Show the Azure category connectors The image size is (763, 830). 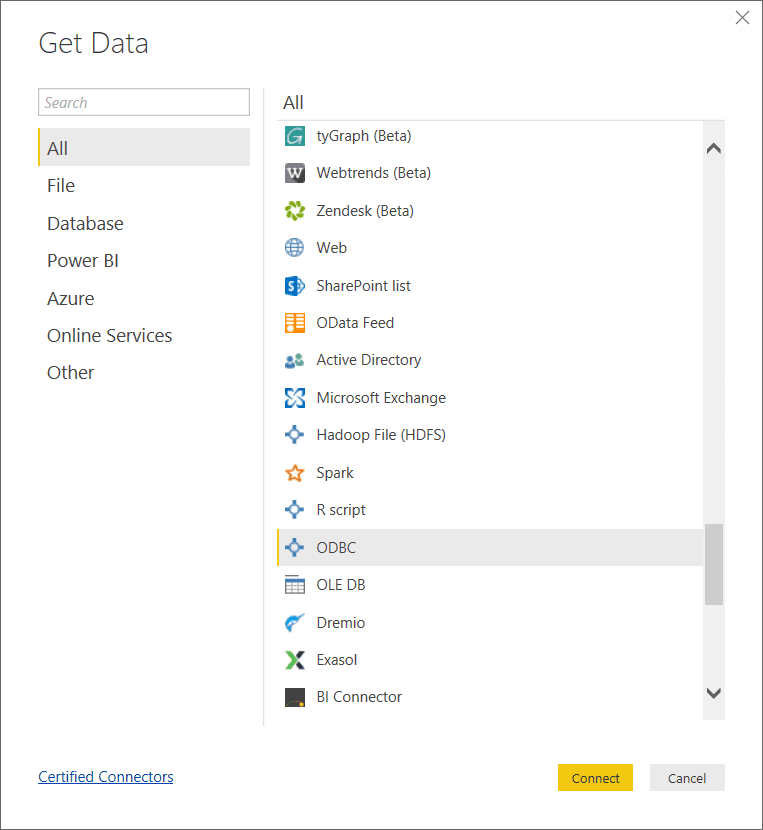coord(70,299)
